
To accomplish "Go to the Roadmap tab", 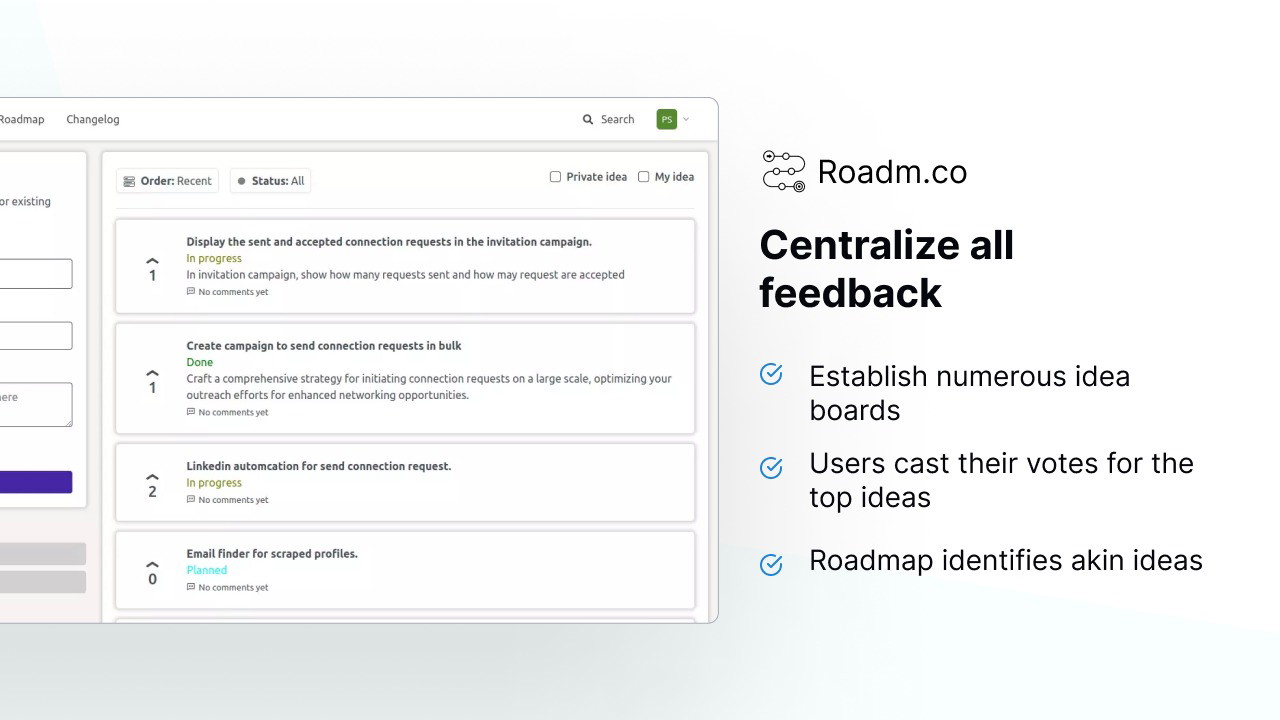I will (21, 120).
